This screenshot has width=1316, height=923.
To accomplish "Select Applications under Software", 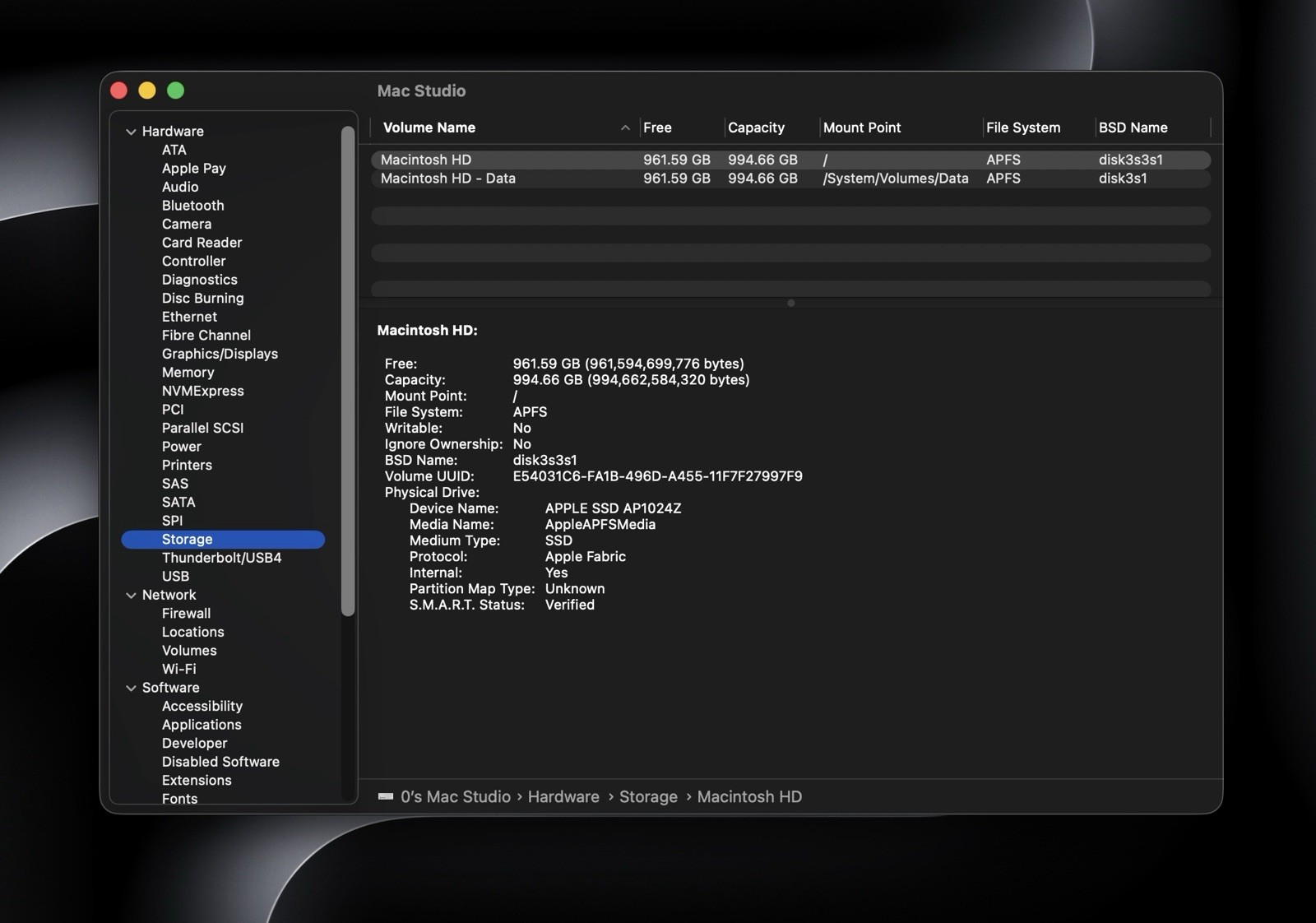I will 202,725.
